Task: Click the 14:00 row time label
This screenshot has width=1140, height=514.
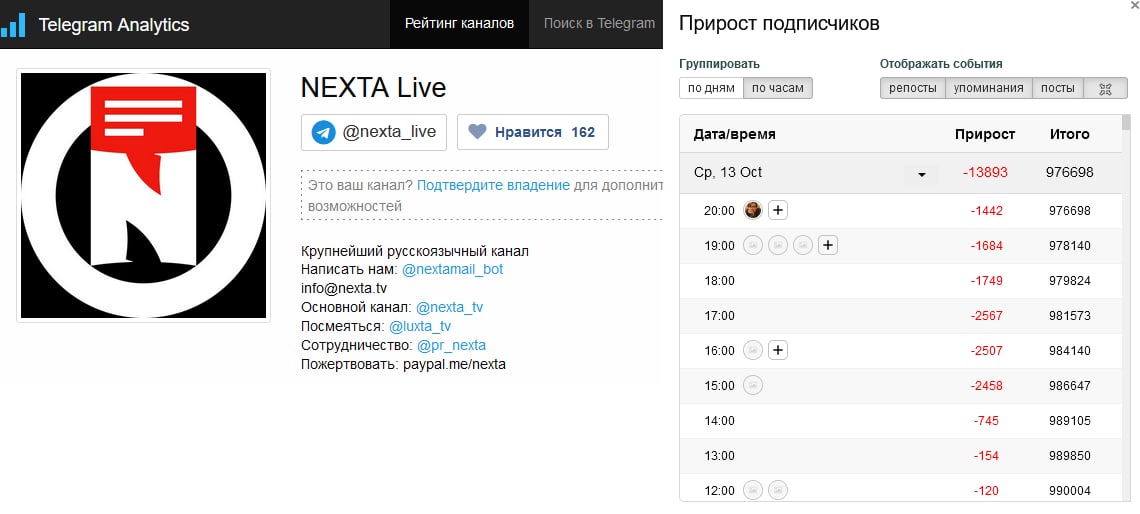Action: (719, 420)
